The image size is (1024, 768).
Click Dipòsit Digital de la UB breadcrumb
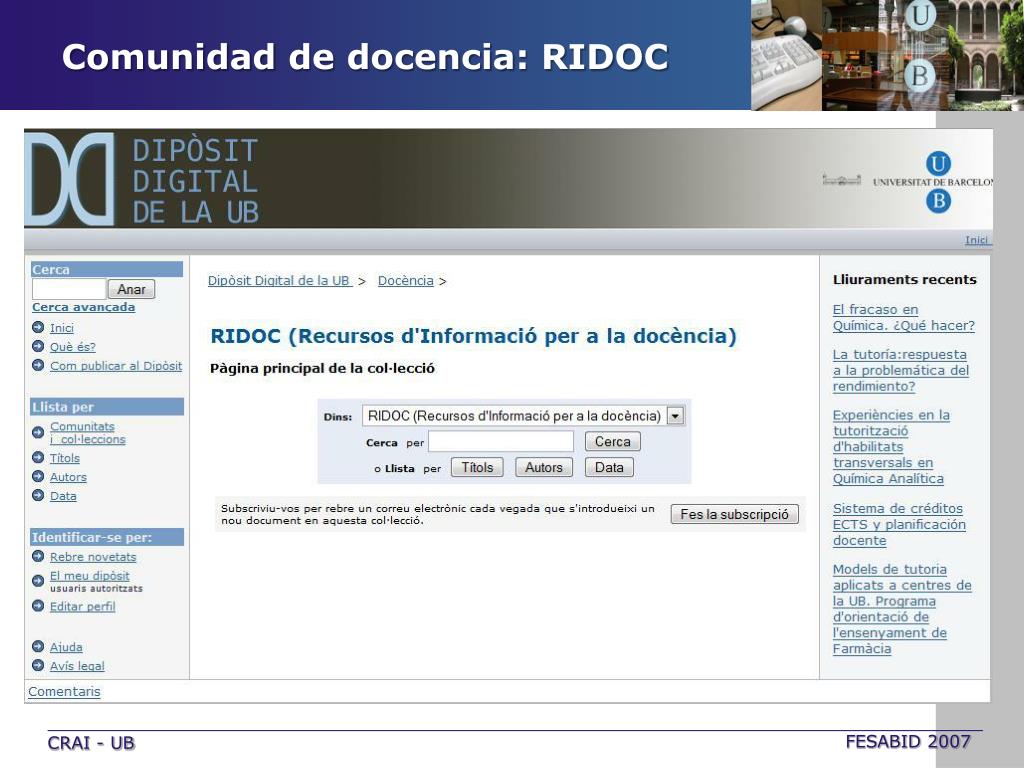(280, 280)
